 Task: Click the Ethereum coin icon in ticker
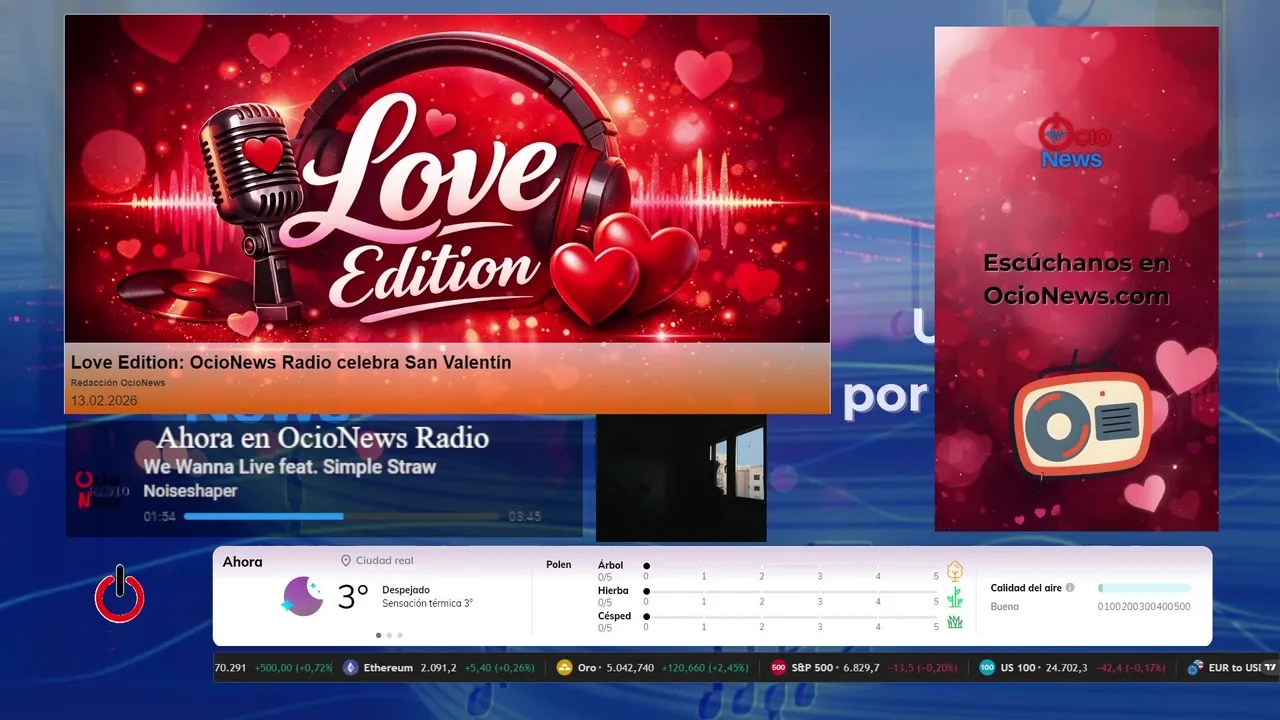pos(350,668)
